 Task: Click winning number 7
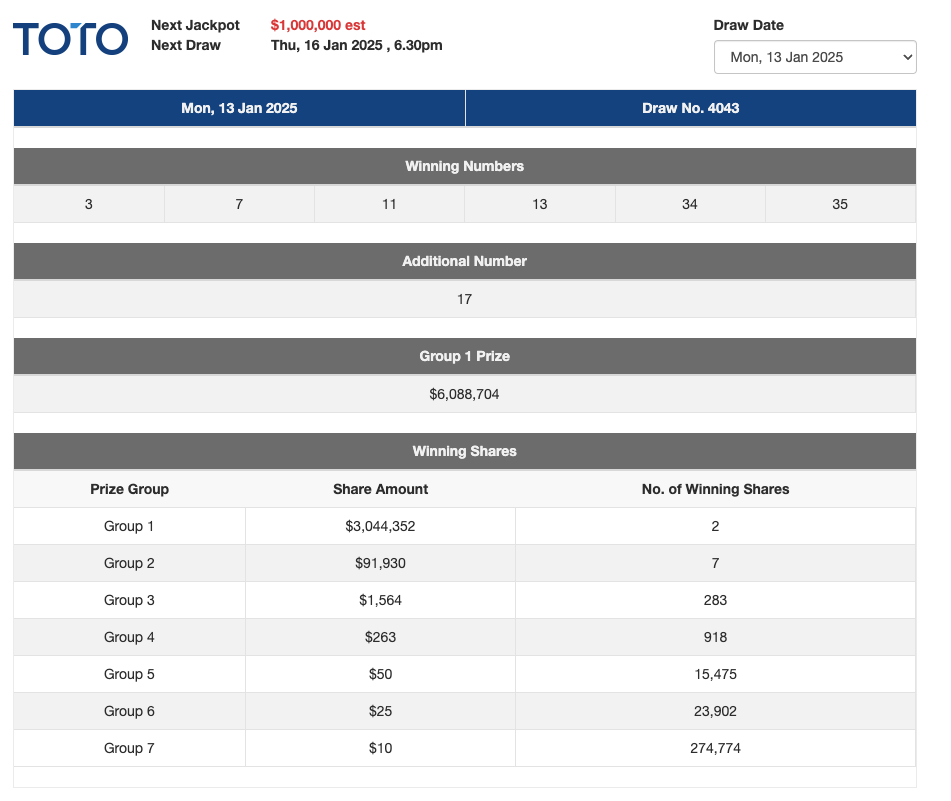pyautogui.click(x=238, y=204)
